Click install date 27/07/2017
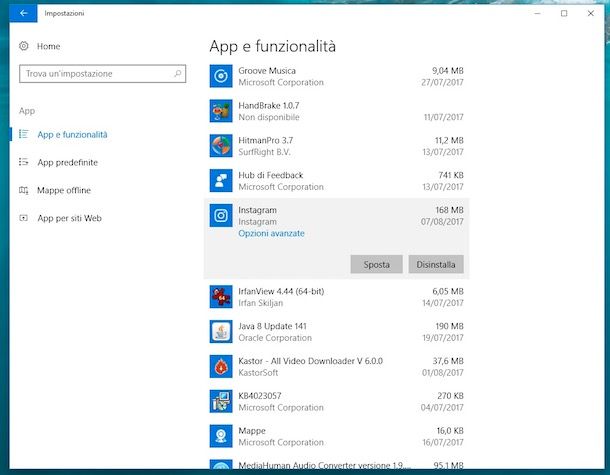This screenshot has height=475, width=610. pos(442,82)
